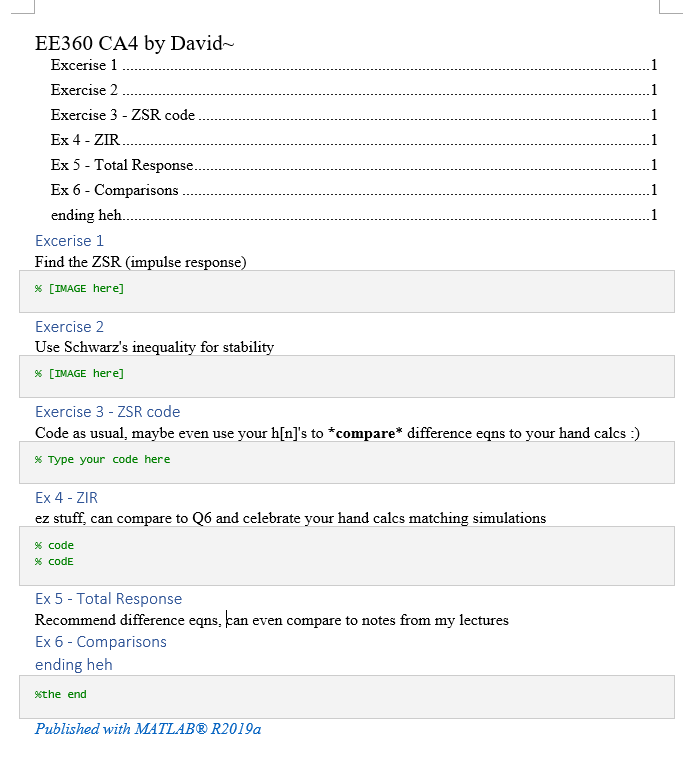The width and height of the screenshot is (691, 762).
Task: Click the 'Ex 4 - ZIR' contents entry
Action: [78, 140]
